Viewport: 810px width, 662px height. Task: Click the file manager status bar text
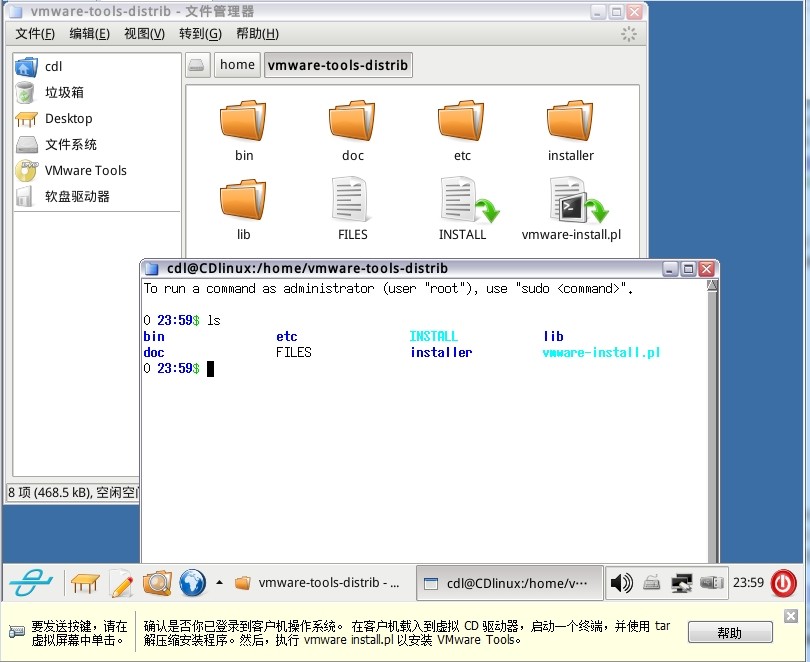(x=72, y=493)
